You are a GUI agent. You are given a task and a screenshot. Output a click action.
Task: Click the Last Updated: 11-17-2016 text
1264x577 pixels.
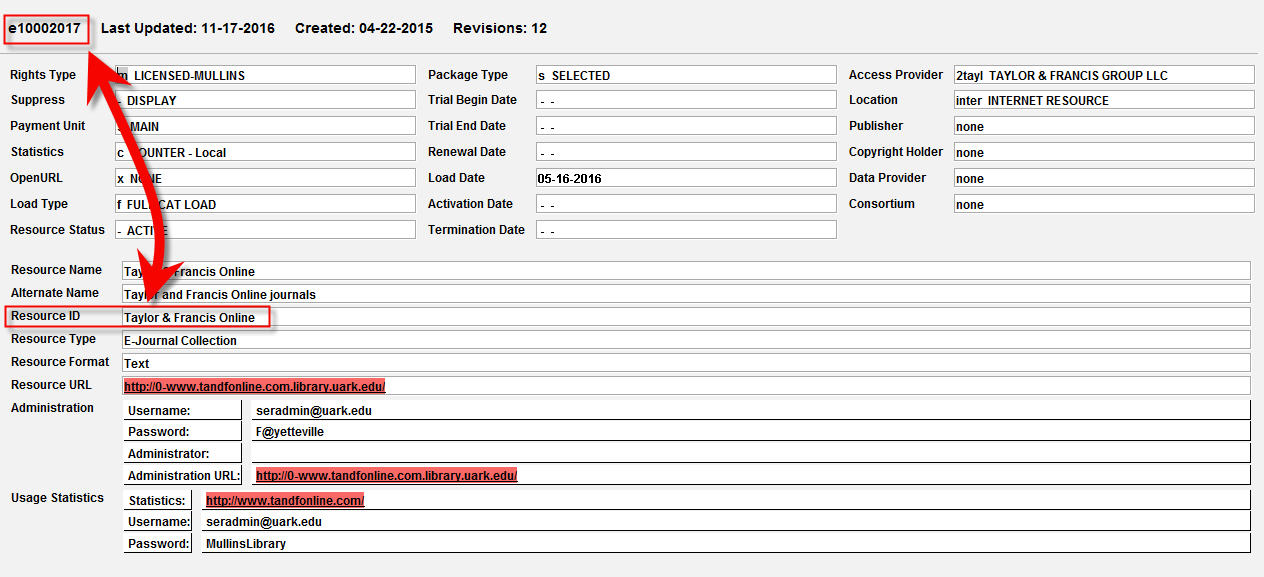click(188, 28)
